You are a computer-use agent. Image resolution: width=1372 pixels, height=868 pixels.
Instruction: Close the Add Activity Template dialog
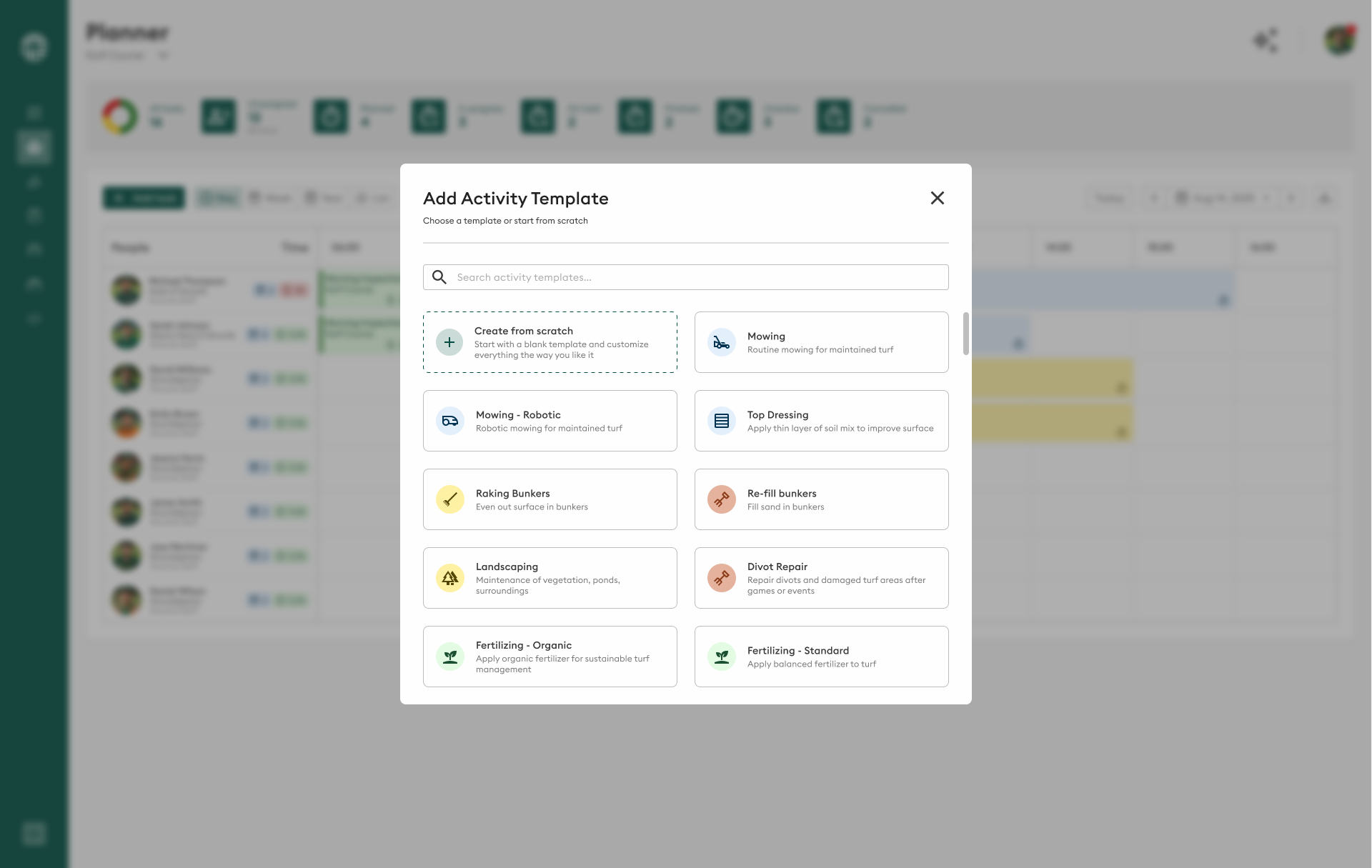click(x=938, y=198)
